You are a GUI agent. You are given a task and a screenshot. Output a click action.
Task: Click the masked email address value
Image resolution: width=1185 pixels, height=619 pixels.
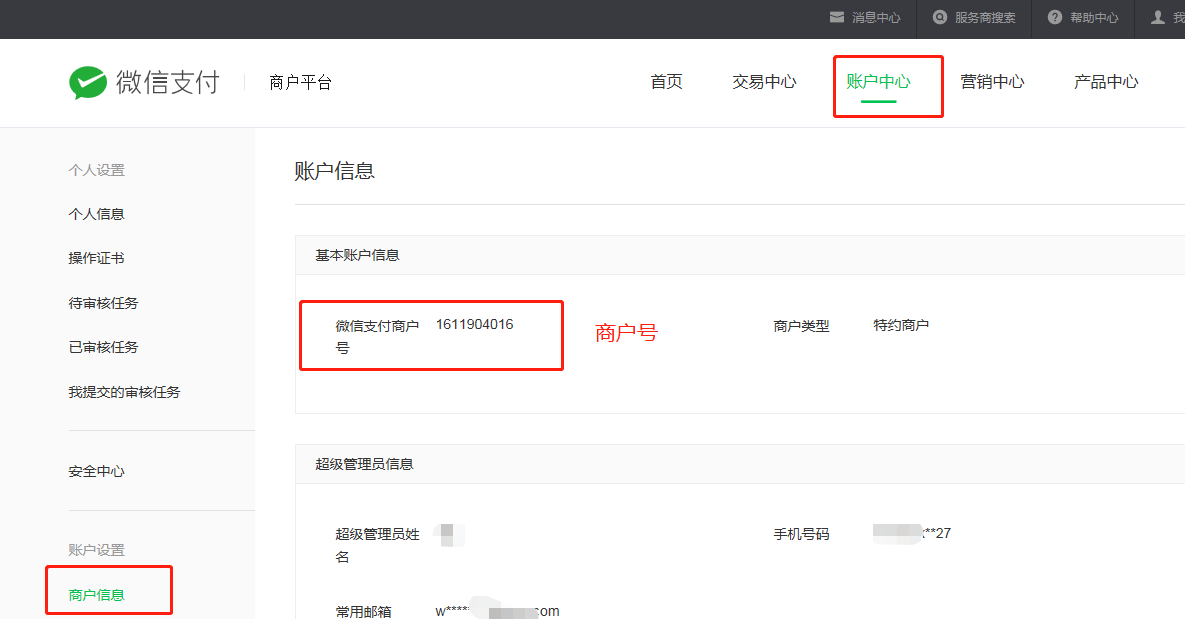[x=497, y=611]
